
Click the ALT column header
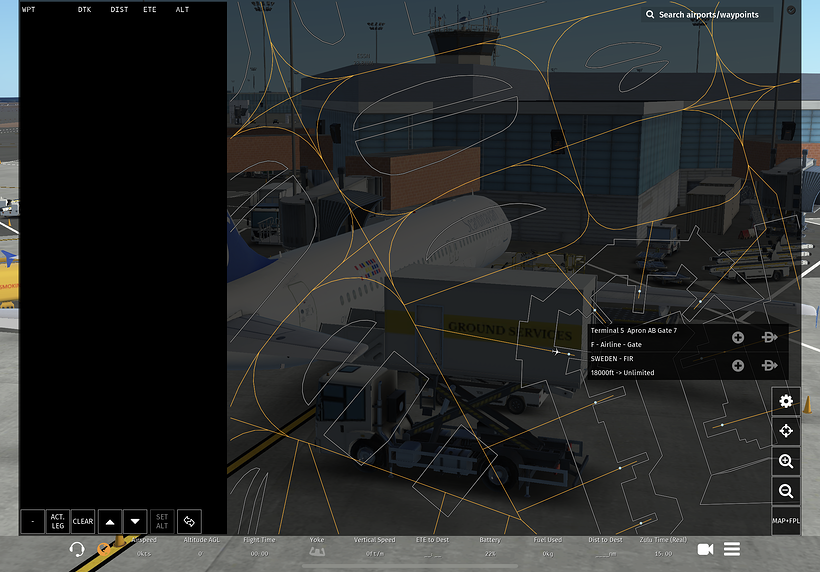tap(183, 9)
